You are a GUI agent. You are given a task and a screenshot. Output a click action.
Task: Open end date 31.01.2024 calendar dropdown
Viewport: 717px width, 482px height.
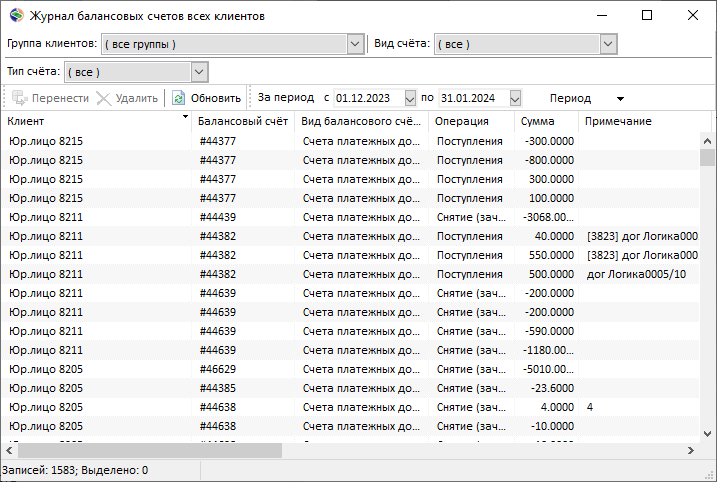515,98
